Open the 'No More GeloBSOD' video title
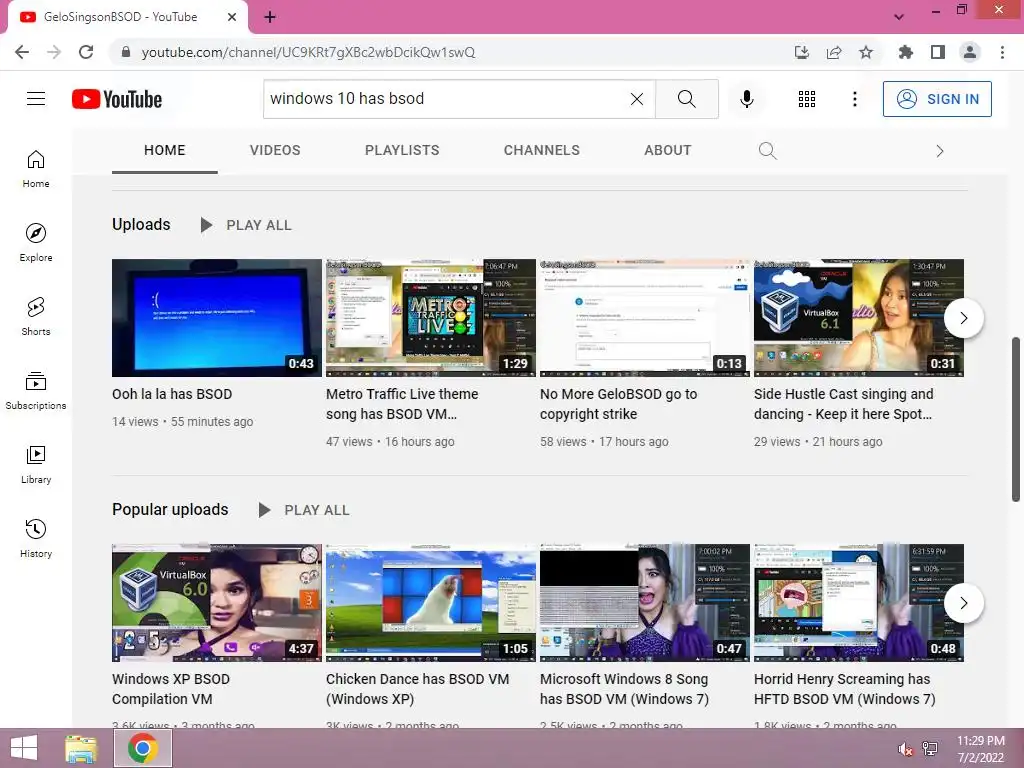The image size is (1024, 768). tap(618, 404)
